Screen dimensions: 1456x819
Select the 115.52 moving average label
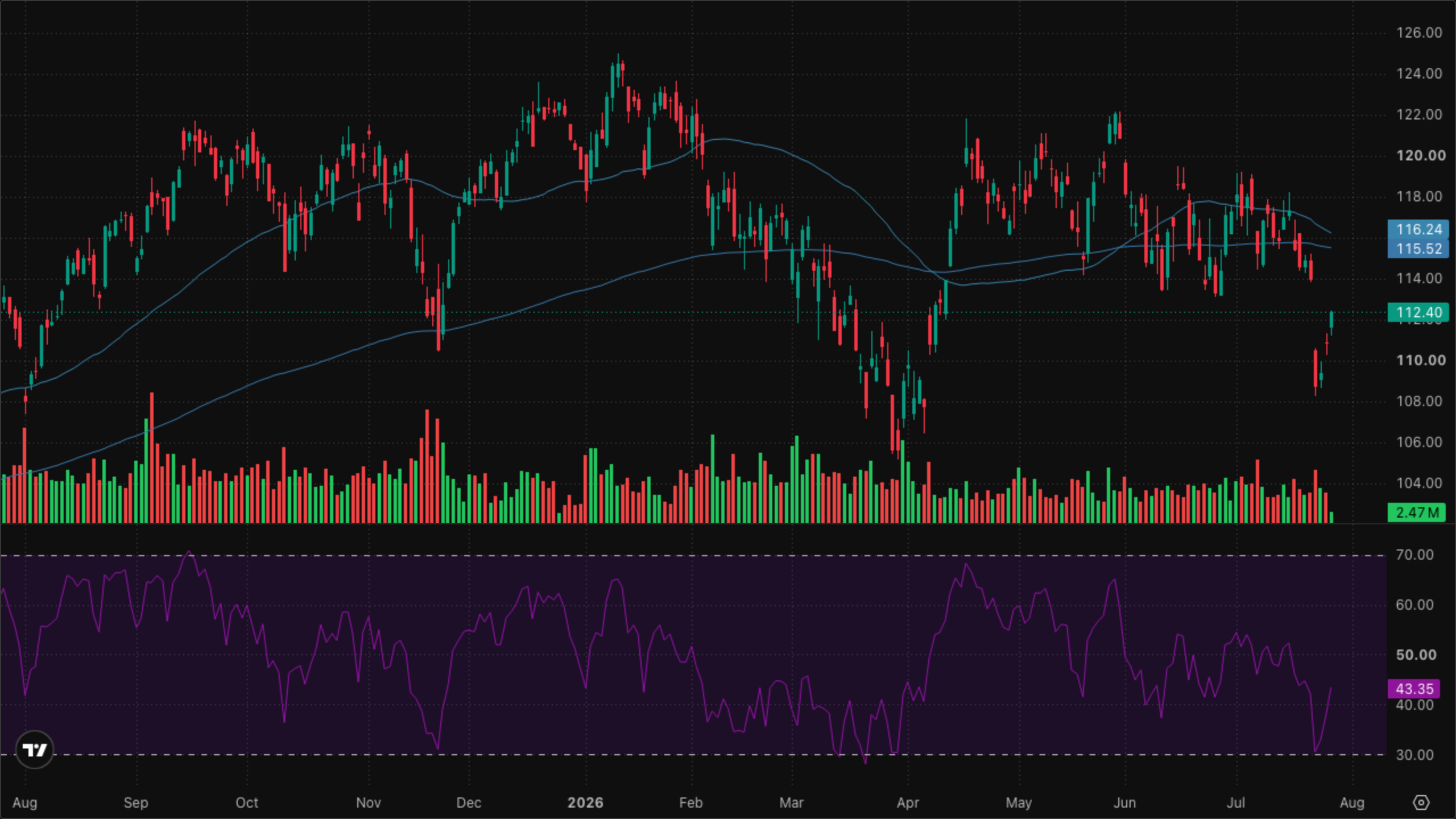1418,249
